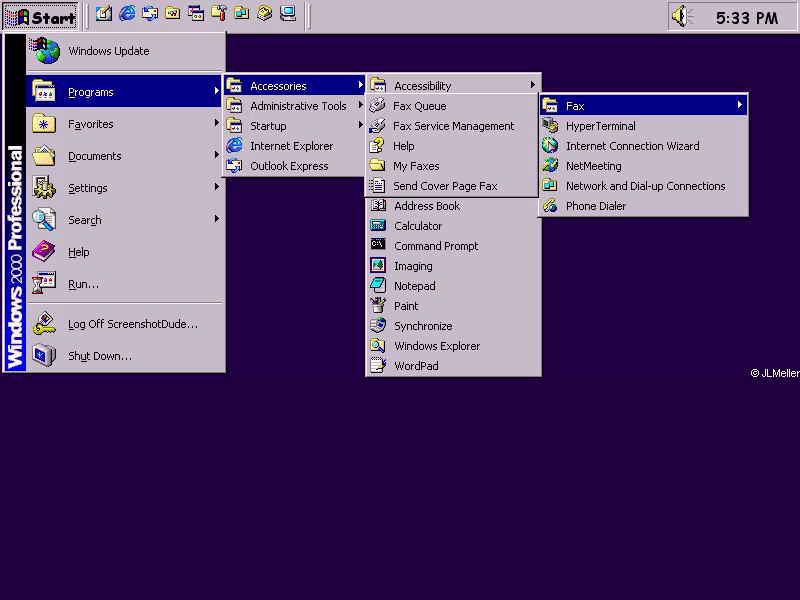This screenshot has height=600, width=800.
Task: Expand the Settings submenu arrow
Action: pyautogui.click(x=216, y=187)
